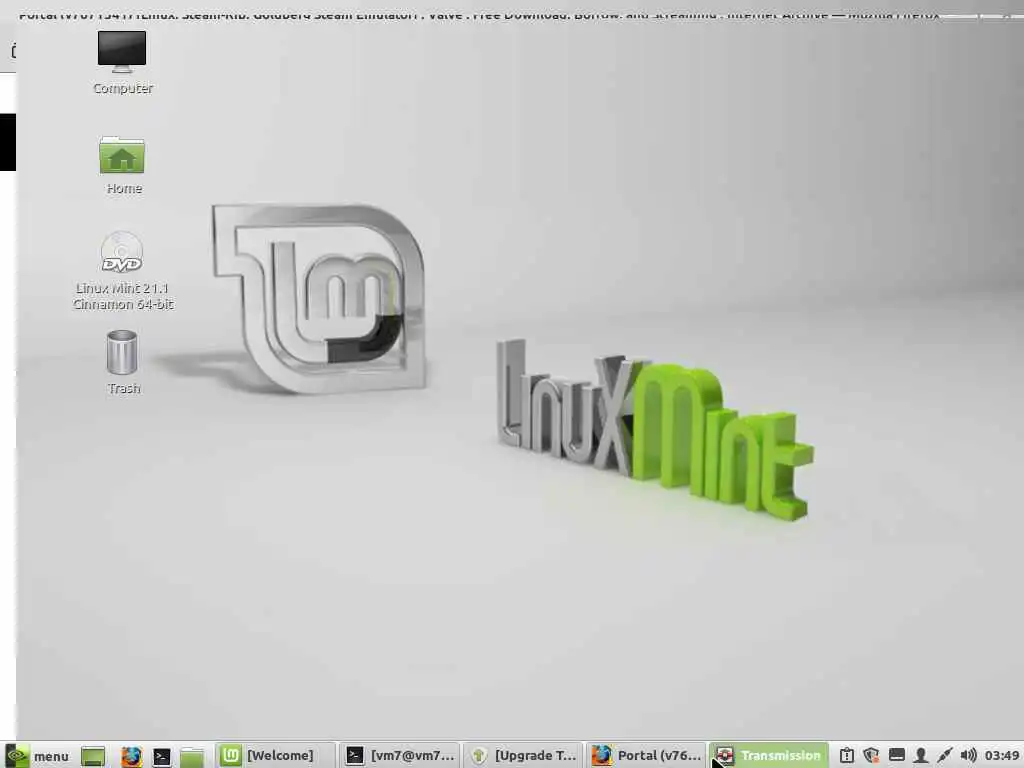The image size is (1024, 768).
Task: Switch to the [Upgrade T... window
Action: pyautogui.click(x=524, y=756)
